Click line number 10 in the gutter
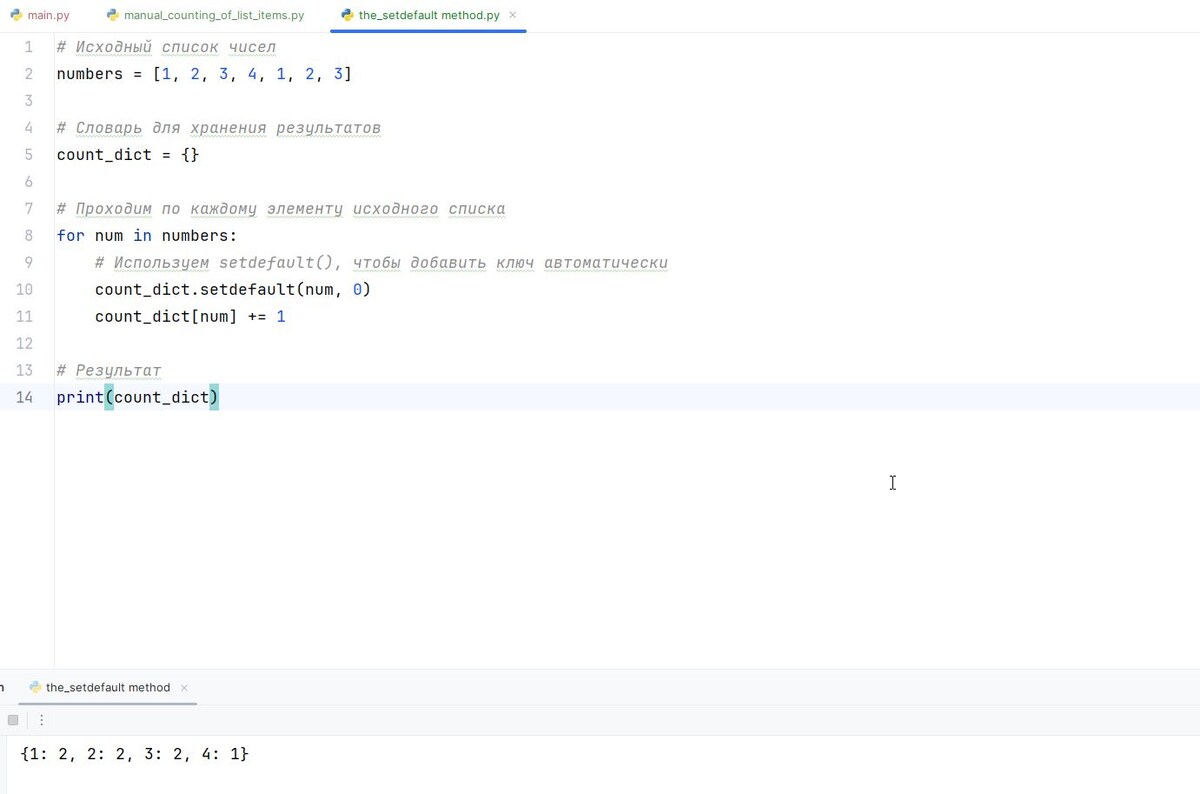Screen dimensions: 1200x794 24,289
